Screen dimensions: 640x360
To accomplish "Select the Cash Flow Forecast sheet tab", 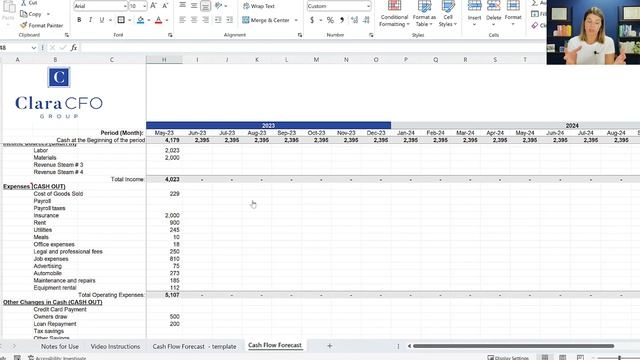I will 275,345.
